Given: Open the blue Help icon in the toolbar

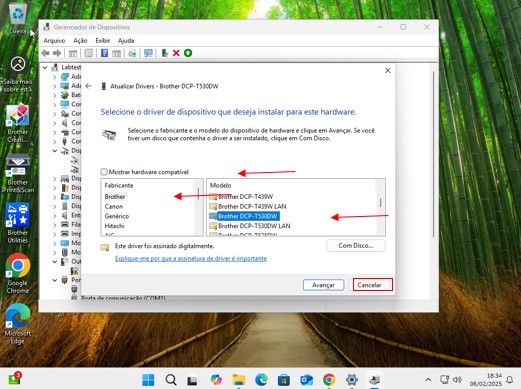Looking at the screenshot, I should click(x=104, y=53).
